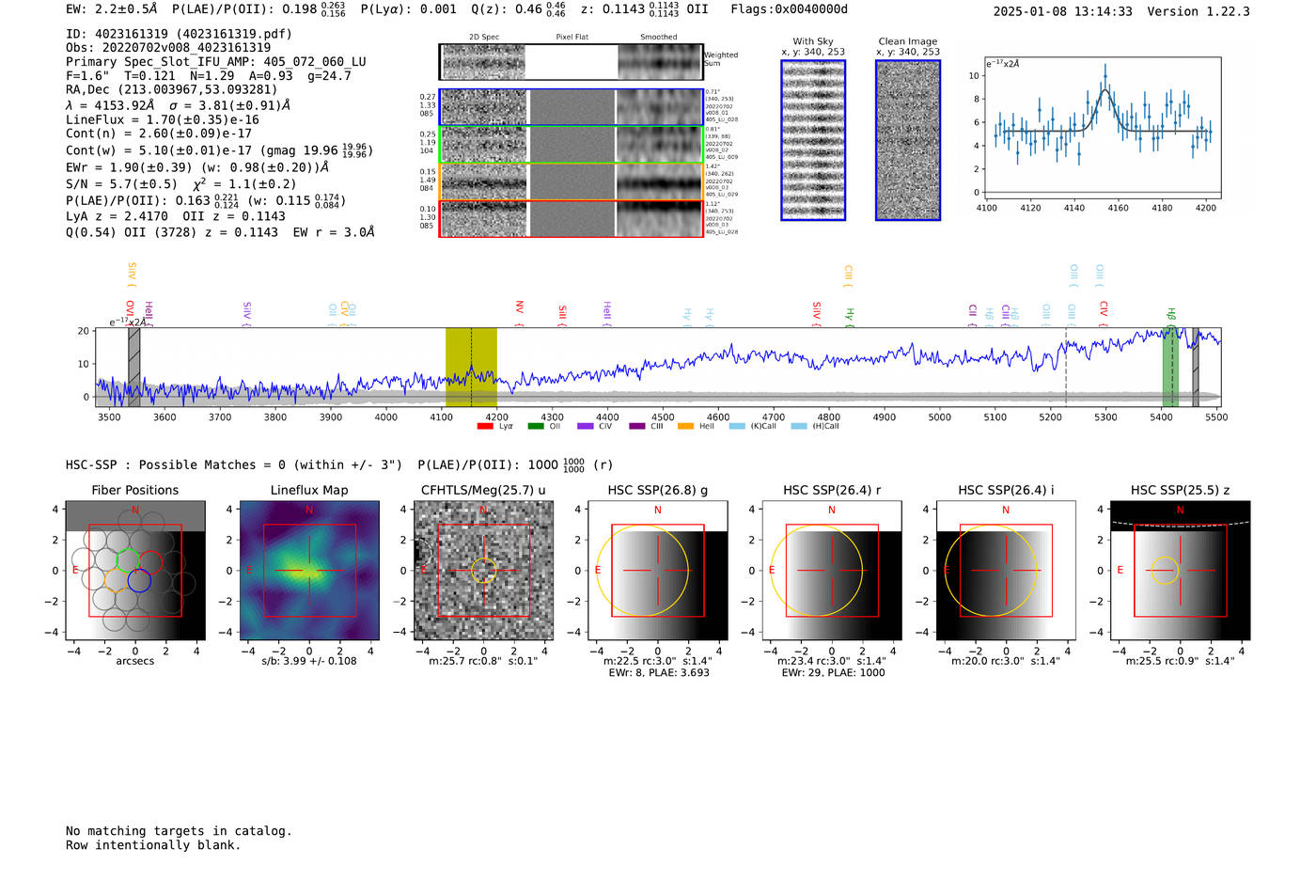
Task: Click the 2025-01-08 13:14:33 timestamp
Action: coord(1062,12)
